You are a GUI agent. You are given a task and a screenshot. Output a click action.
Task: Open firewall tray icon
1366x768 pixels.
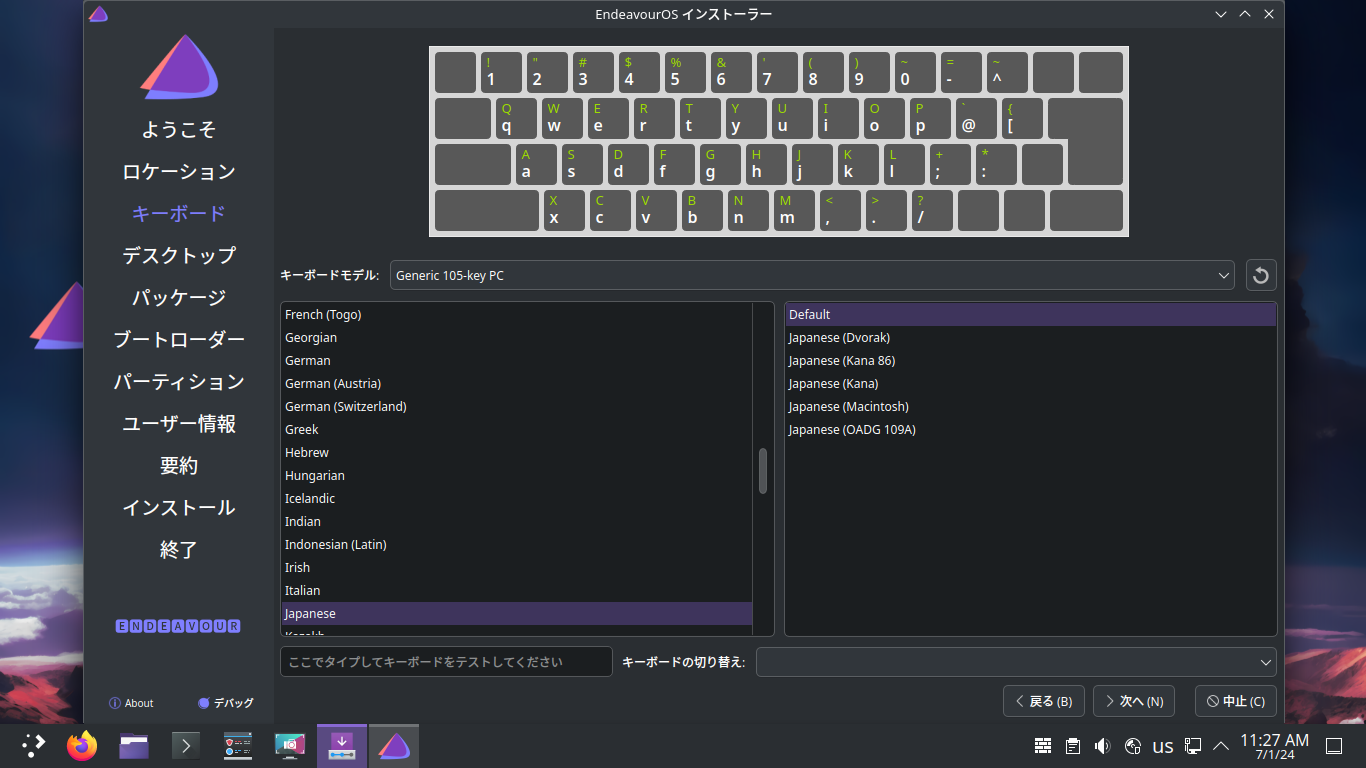[x=1043, y=745]
